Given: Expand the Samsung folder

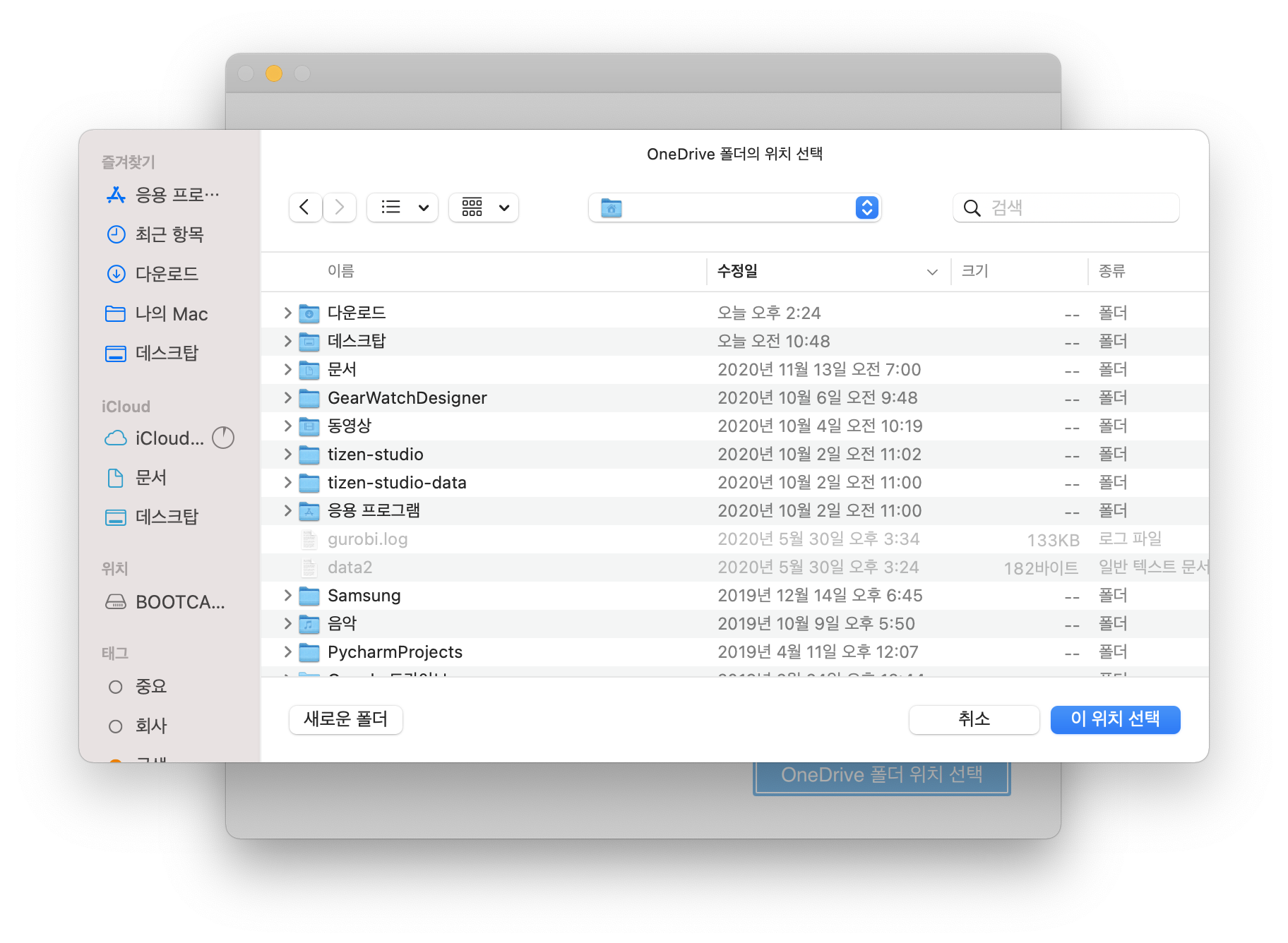Looking at the screenshot, I should tap(287, 595).
